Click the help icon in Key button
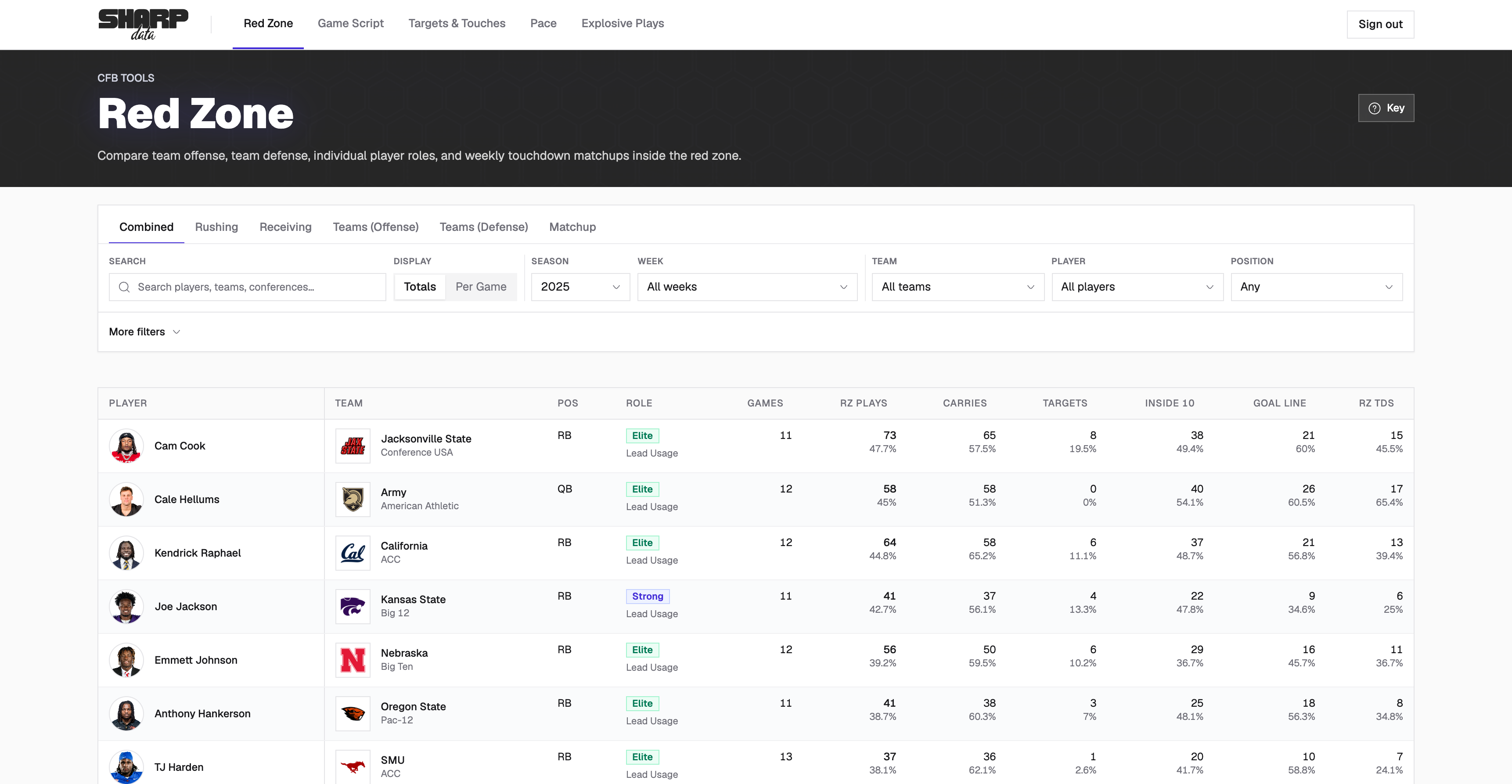The width and height of the screenshot is (1512, 784). coord(1374,108)
